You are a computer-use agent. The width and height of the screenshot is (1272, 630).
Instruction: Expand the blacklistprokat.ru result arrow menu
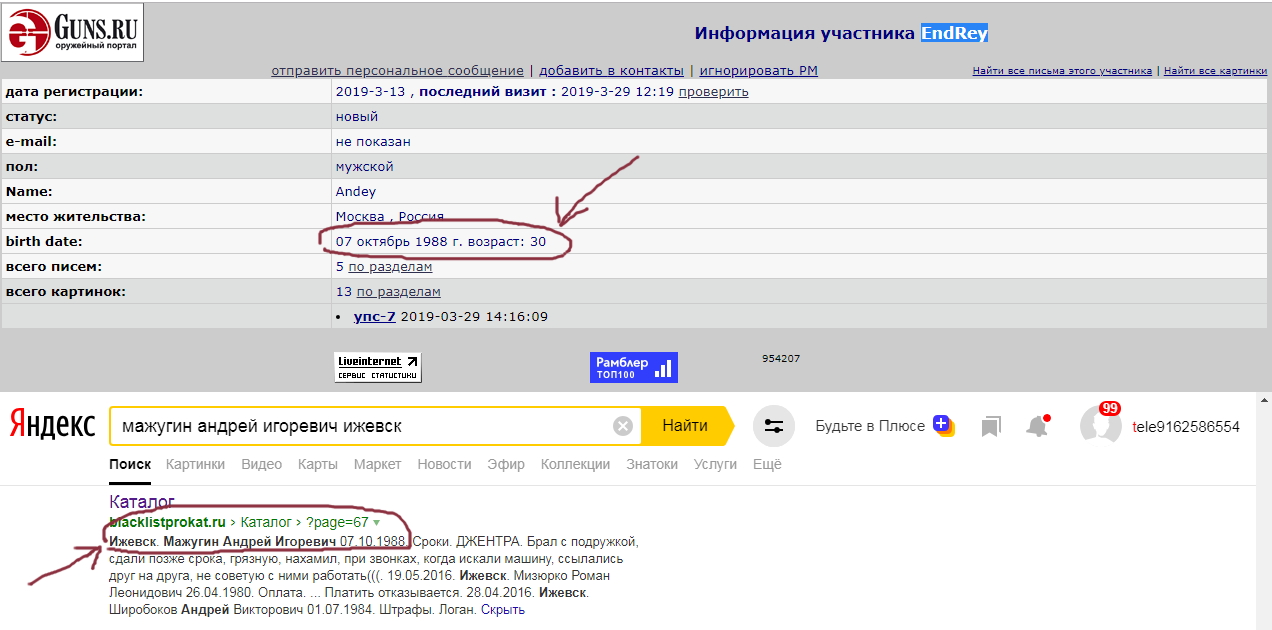tap(377, 523)
